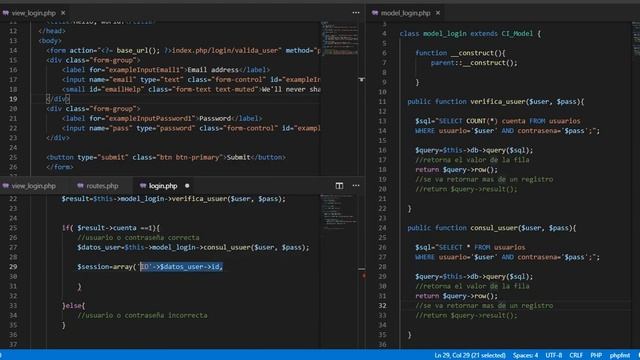Screen dimensions: 640x360
Task: Open more actions menu of bottom editor
Action: click(x=356, y=186)
